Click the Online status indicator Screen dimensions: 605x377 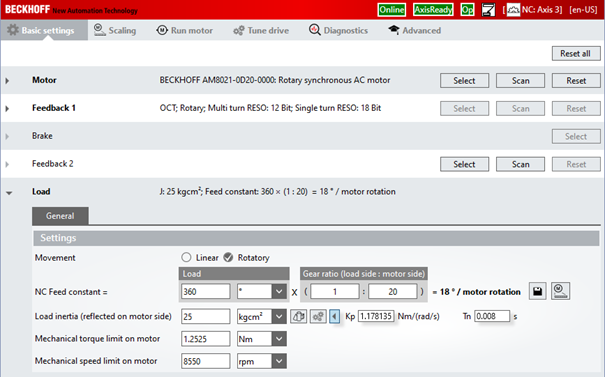coord(391,10)
